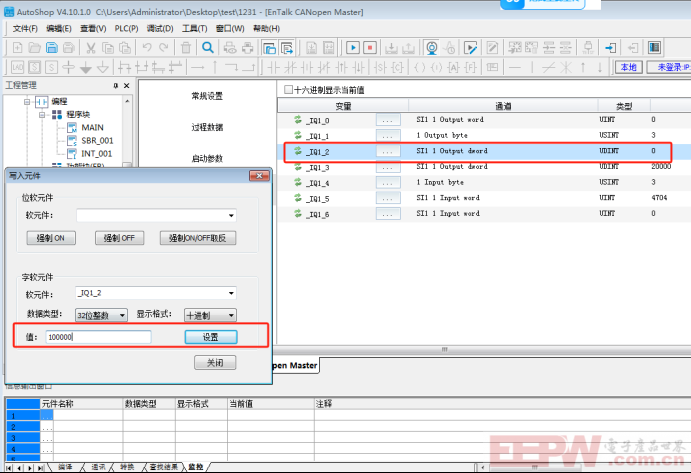The image size is (691, 473).
Task: Open the 显示格式 十进制 dropdown
Action: pos(231,315)
